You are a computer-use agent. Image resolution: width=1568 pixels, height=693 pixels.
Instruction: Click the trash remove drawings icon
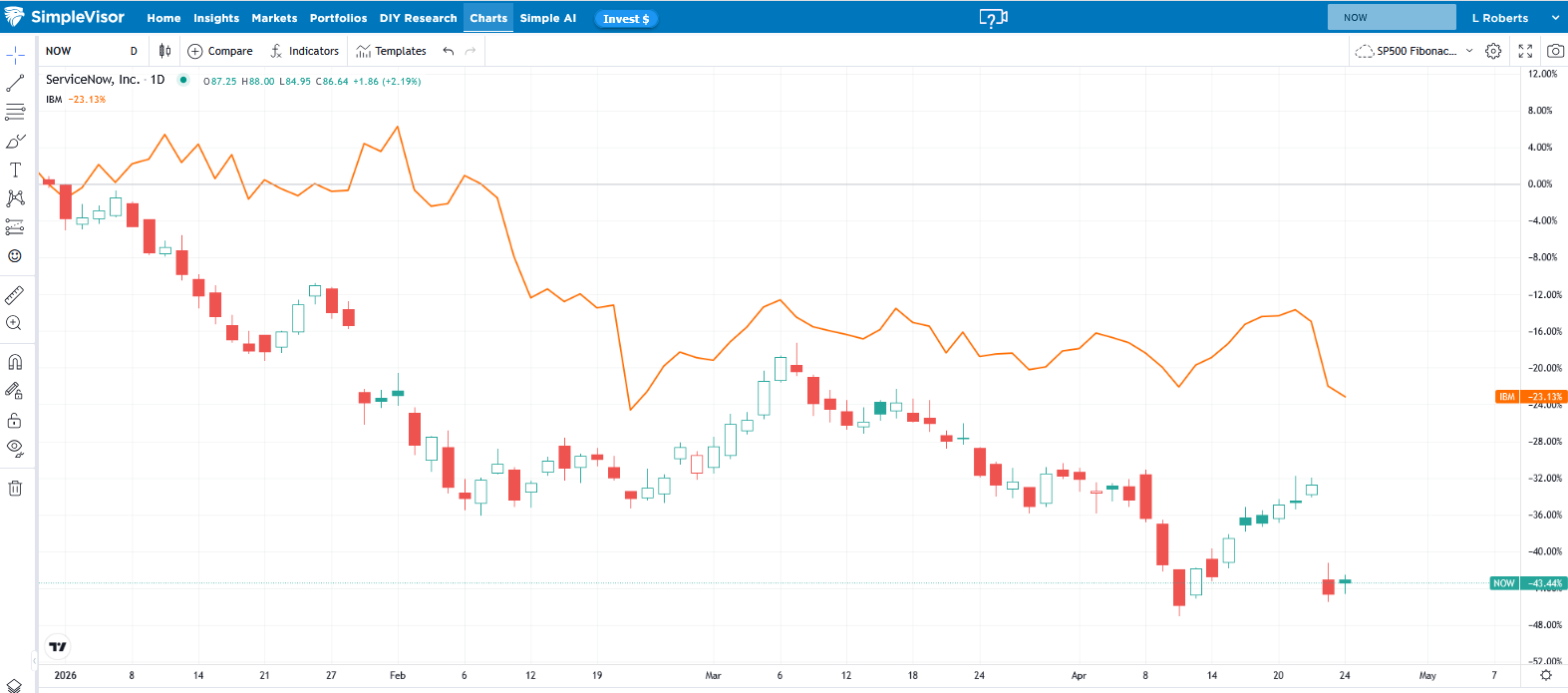[15, 488]
